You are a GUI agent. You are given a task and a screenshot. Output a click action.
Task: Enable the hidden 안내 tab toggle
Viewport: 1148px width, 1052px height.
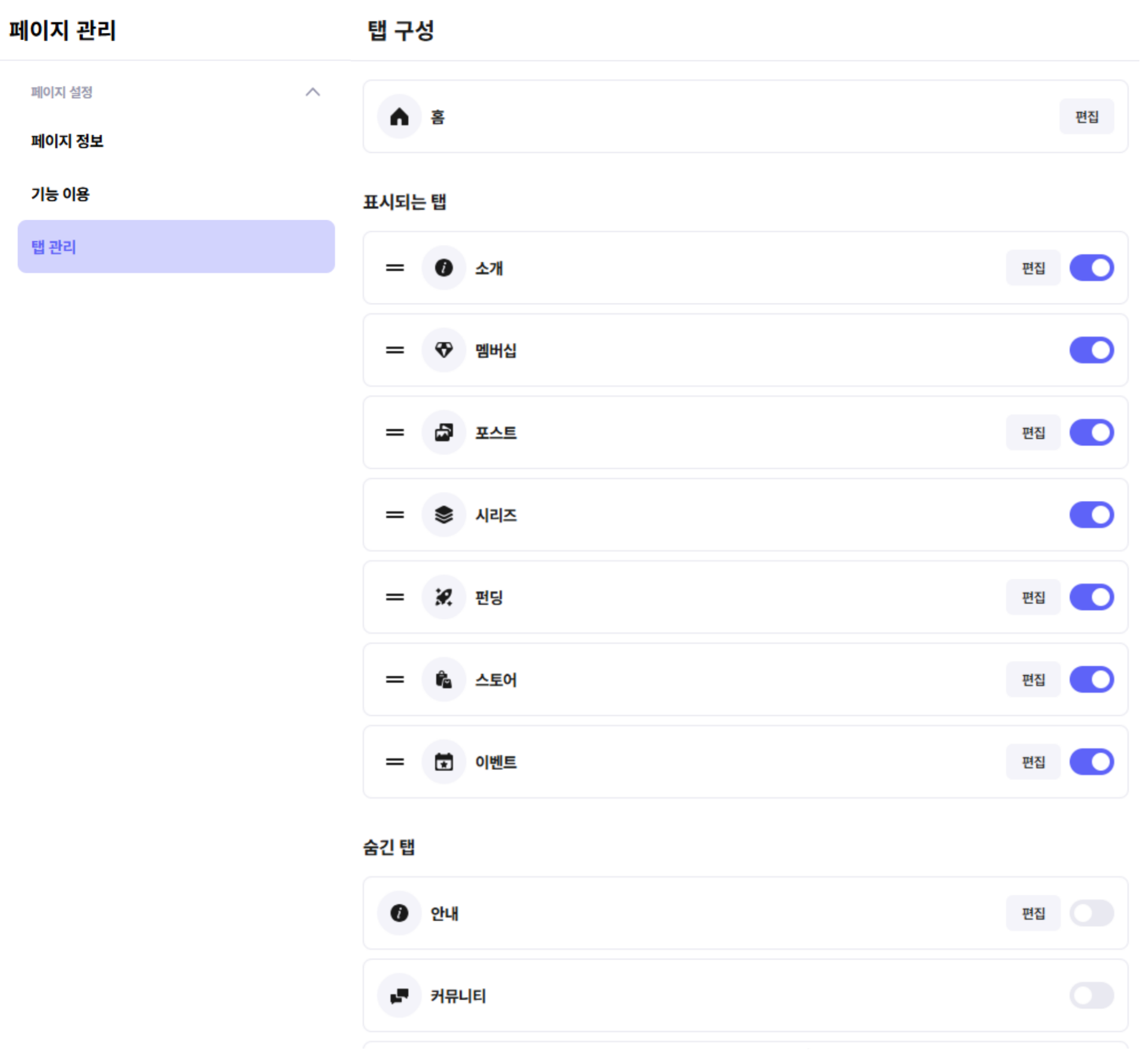coord(1091,913)
